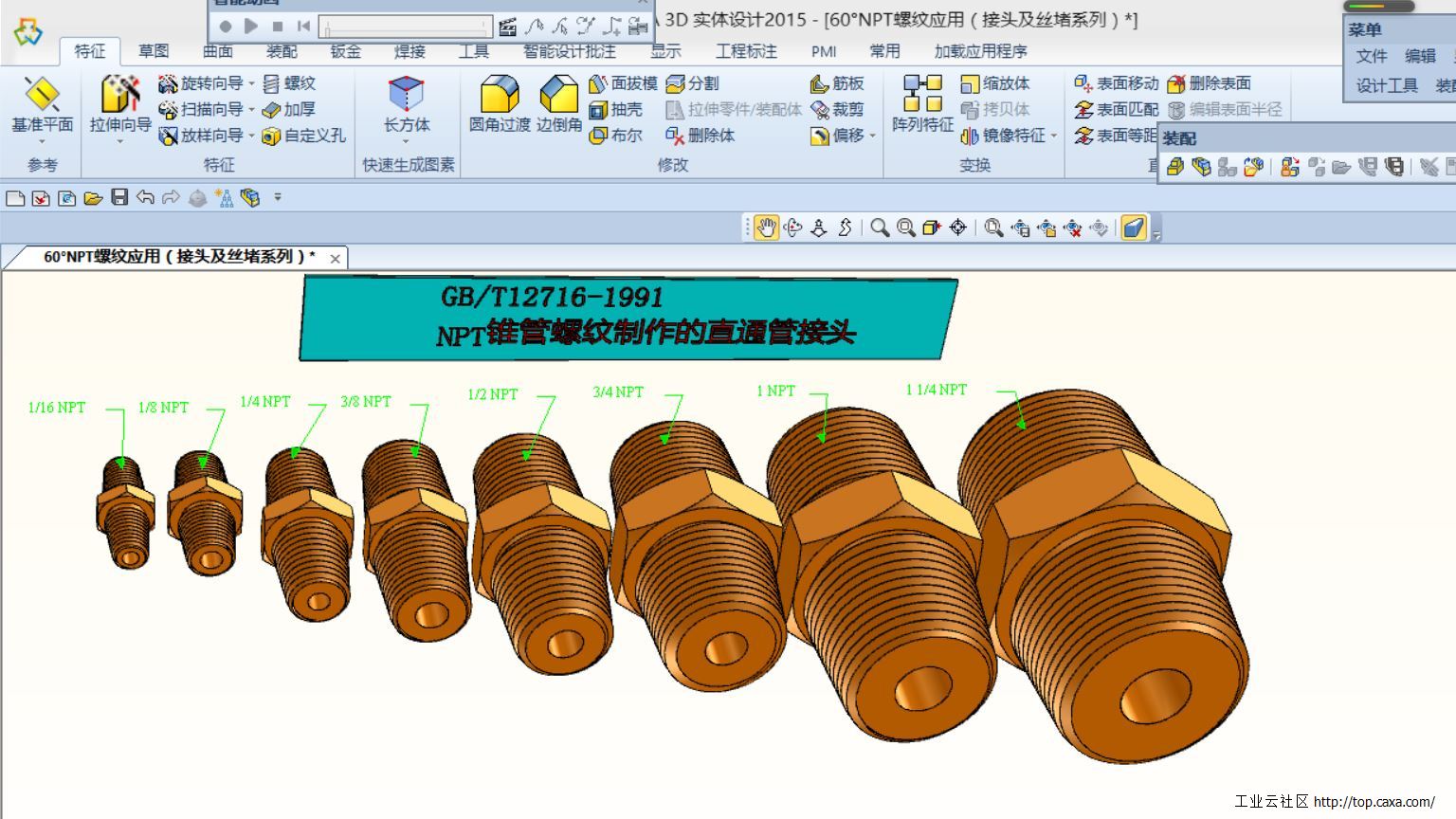Viewport: 1456px width, 819px height.
Task: Switch to the PMI ribbon tab
Action: pos(824,51)
